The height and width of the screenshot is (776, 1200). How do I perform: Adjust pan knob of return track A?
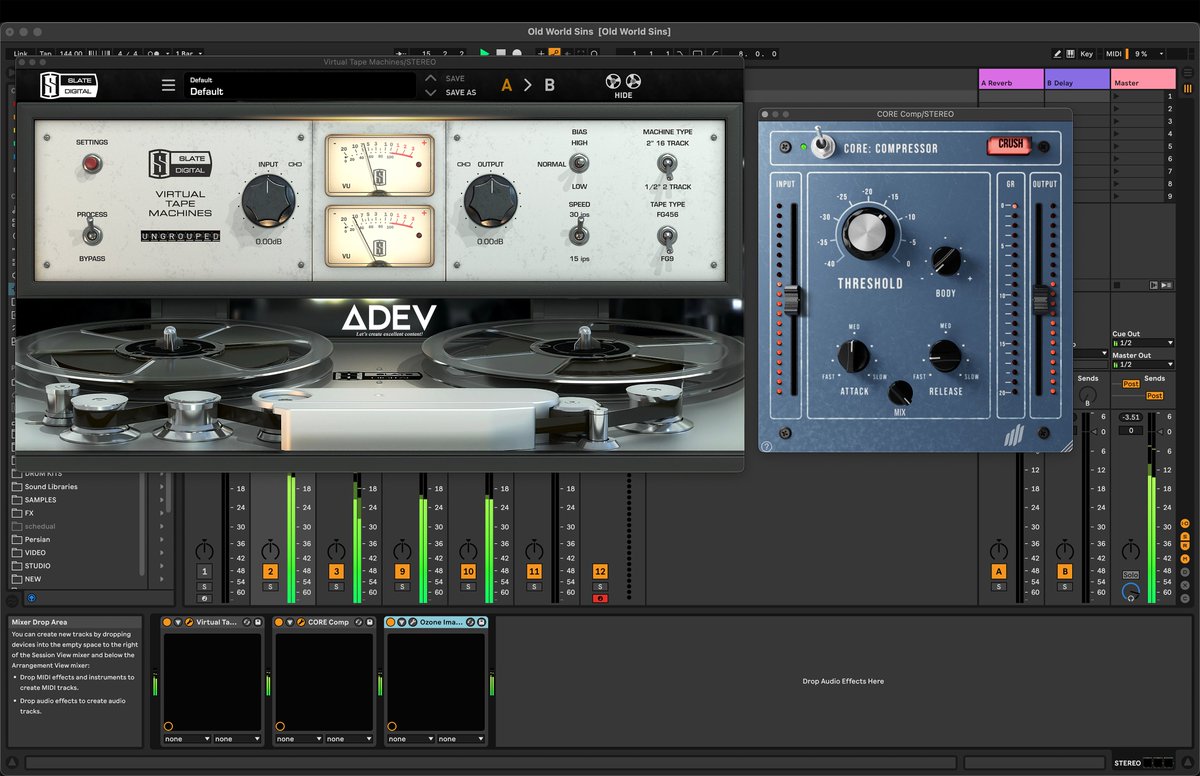[998, 550]
